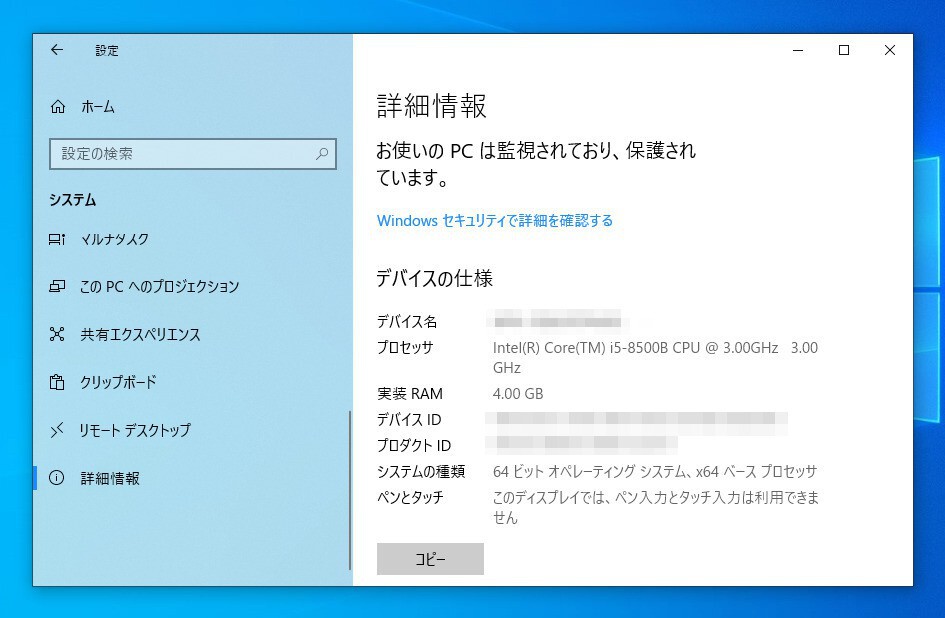This screenshot has height=618, width=945.
Task: Open リモート デスクトップ settings
Action: [x=135, y=430]
